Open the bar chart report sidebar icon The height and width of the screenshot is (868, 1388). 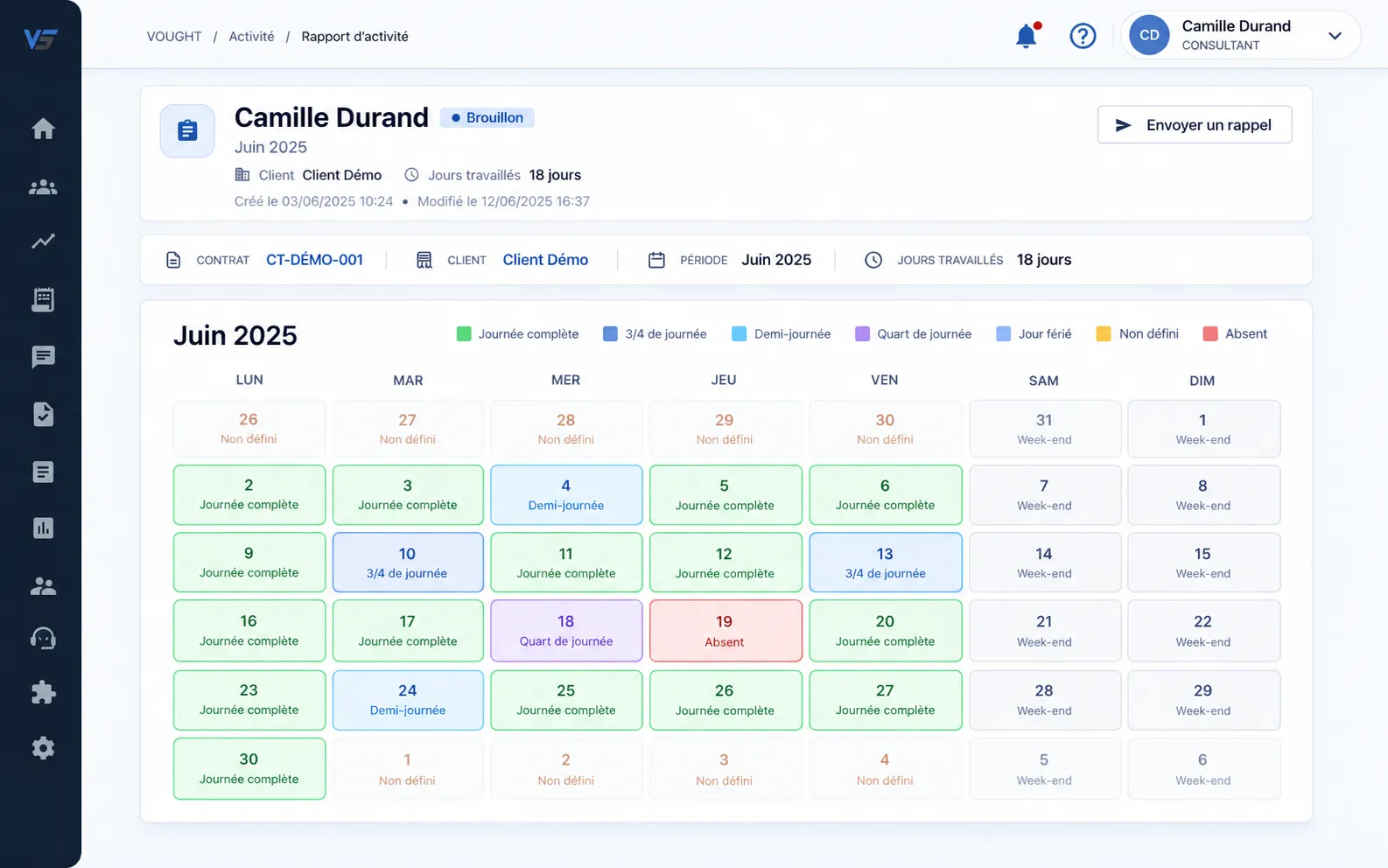43,528
